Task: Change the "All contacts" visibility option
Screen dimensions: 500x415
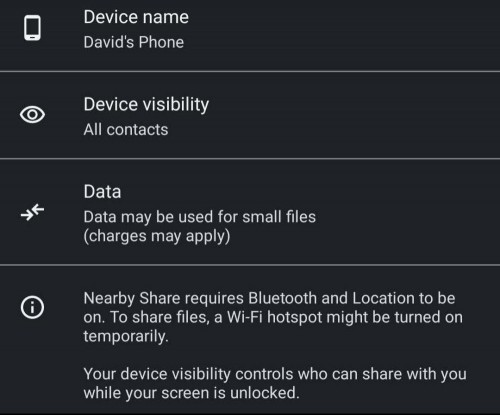Action: pyautogui.click(x=126, y=129)
